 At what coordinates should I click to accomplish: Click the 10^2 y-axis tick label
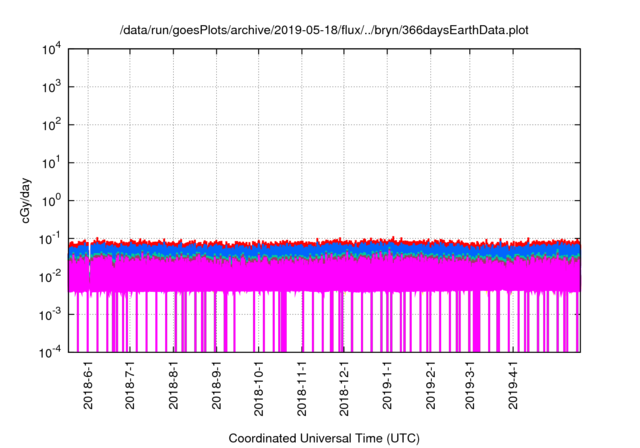(52, 125)
